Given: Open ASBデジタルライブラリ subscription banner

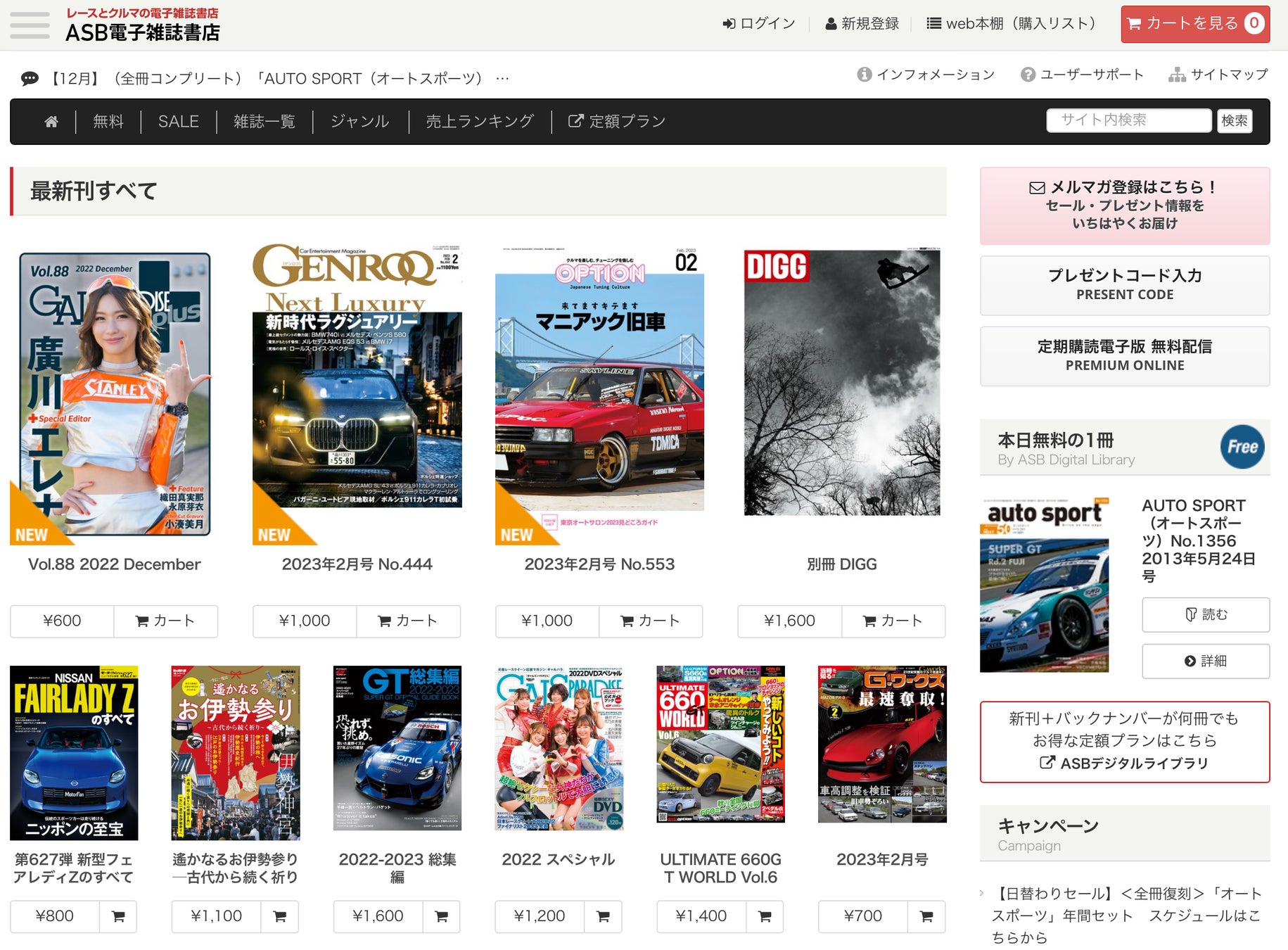Looking at the screenshot, I should pos(1125,742).
